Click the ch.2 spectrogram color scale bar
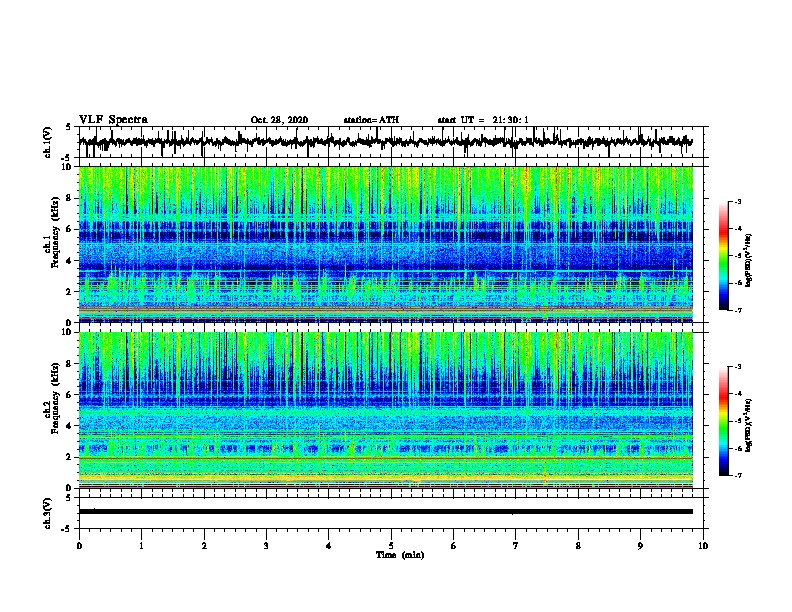The image size is (792, 612). click(x=723, y=421)
